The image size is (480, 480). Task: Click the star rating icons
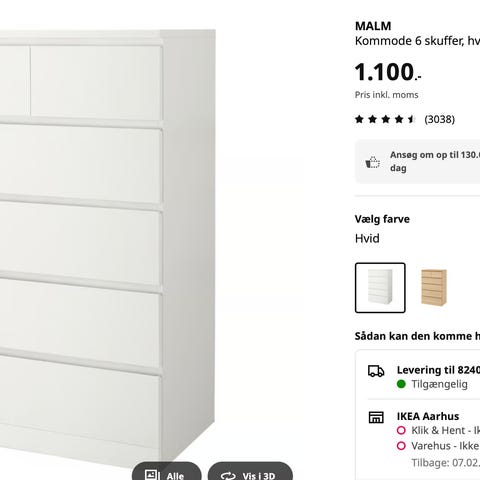(385, 119)
